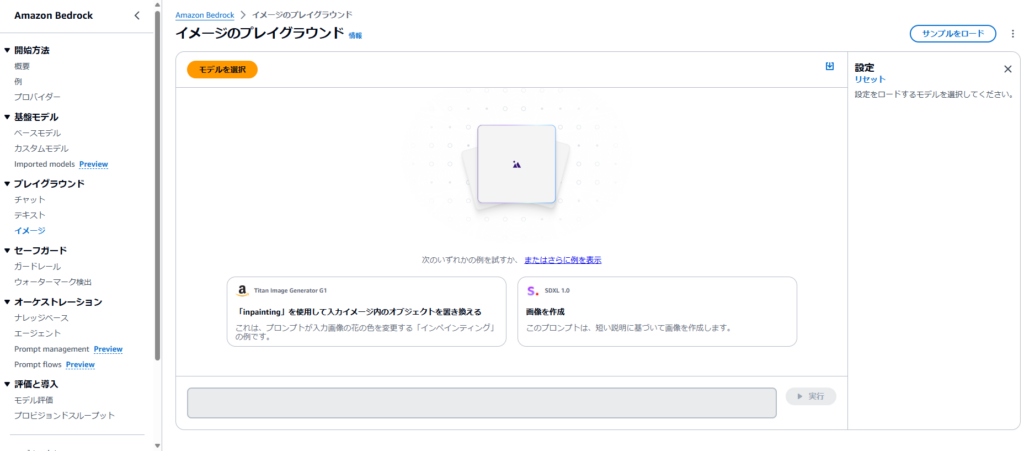Collapse the Amazon Bedrock sidebar with the chevron
This screenshot has width=1024, height=451.
tap(137, 15)
